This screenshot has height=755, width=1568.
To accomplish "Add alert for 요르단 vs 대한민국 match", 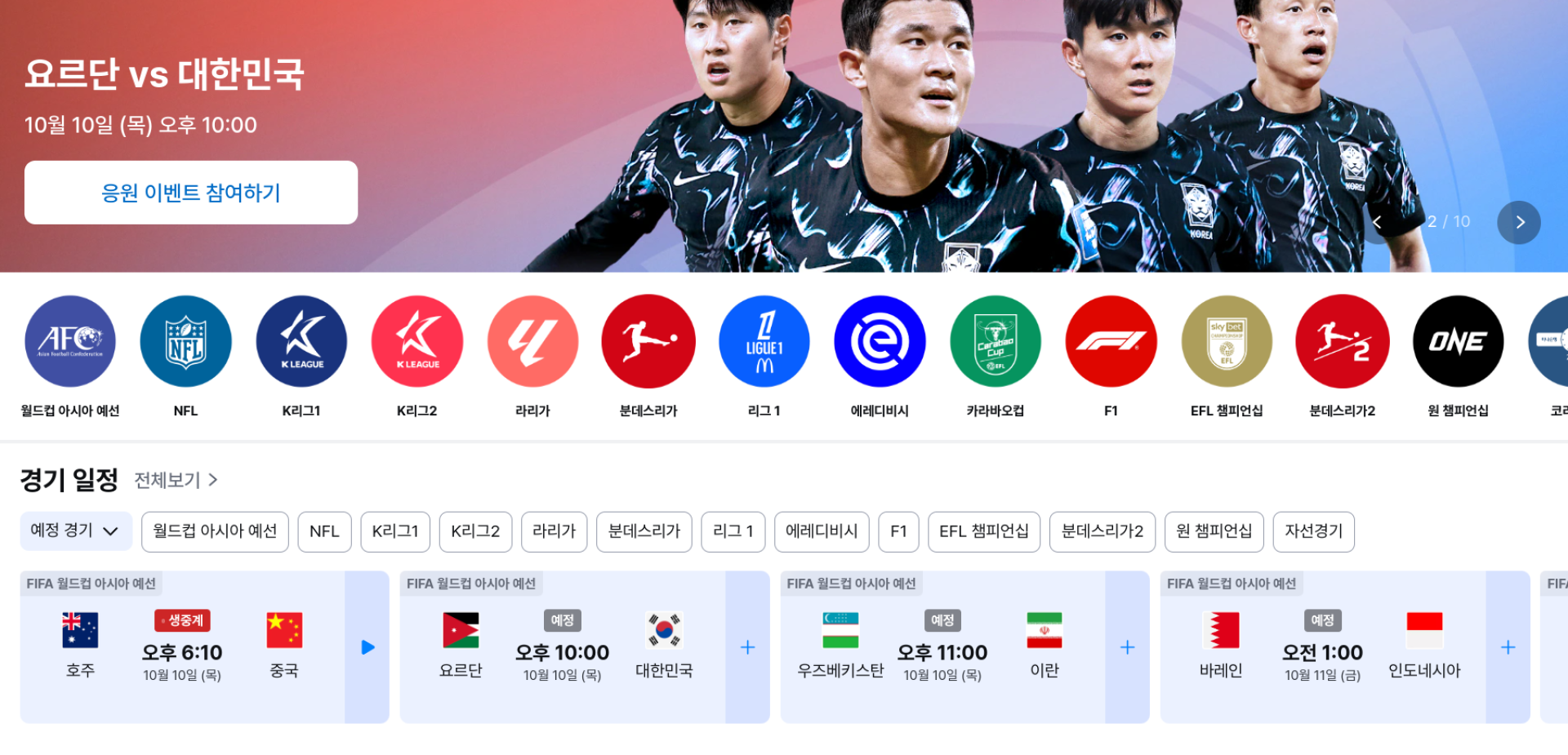I will [x=747, y=647].
